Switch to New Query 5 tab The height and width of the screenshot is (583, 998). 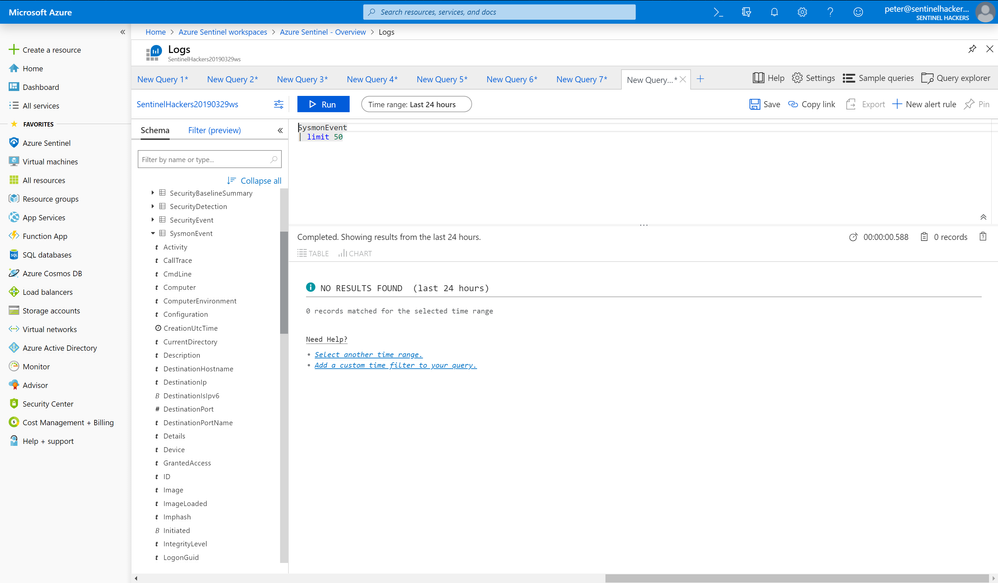(442, 80)
